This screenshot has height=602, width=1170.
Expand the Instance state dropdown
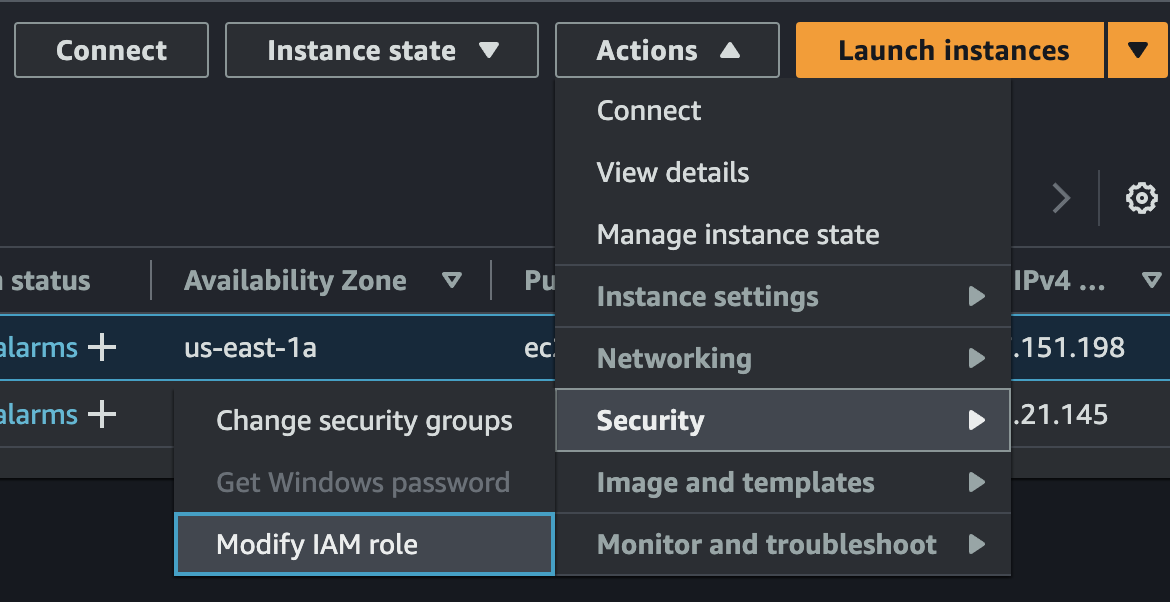381,50
